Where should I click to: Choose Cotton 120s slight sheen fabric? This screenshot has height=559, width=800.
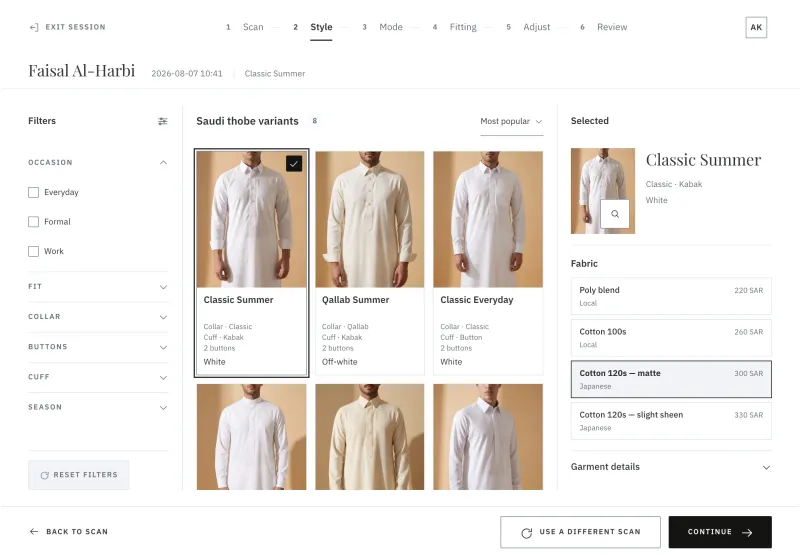[671, 421]
